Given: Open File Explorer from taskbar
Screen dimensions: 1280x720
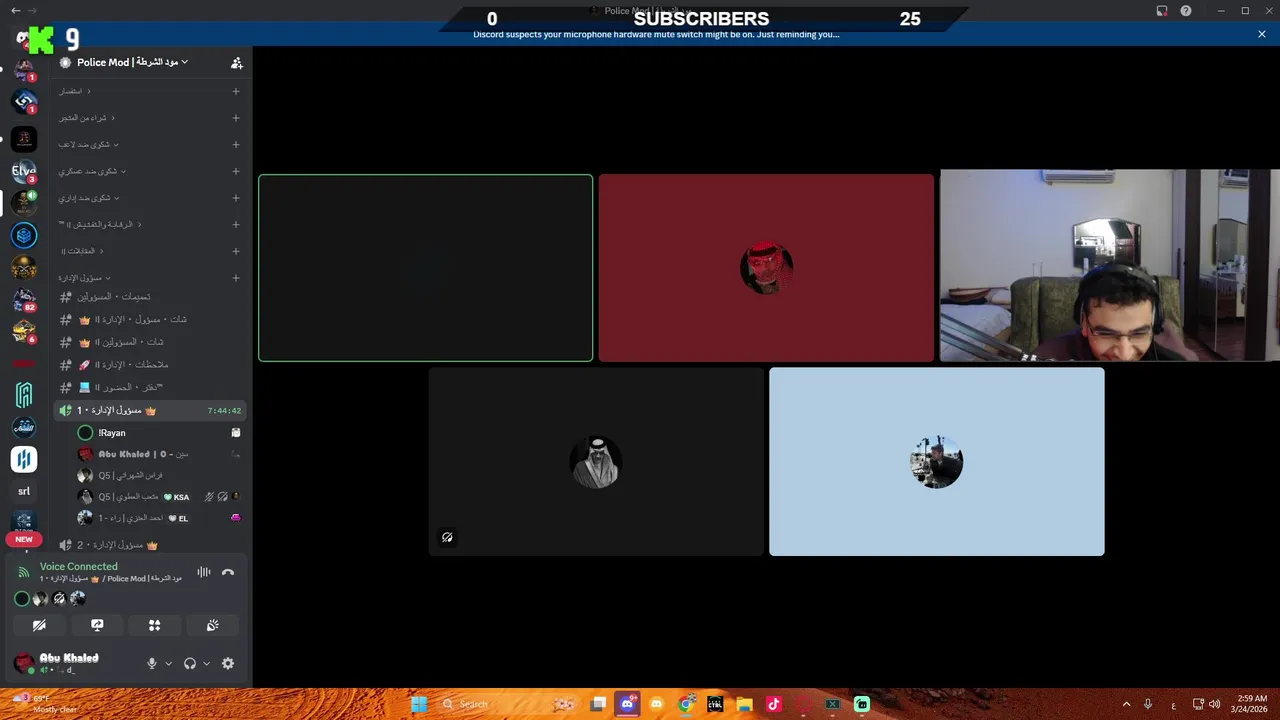Looking at the screenshot, I should pyautogui.click(x=744, y=704).
